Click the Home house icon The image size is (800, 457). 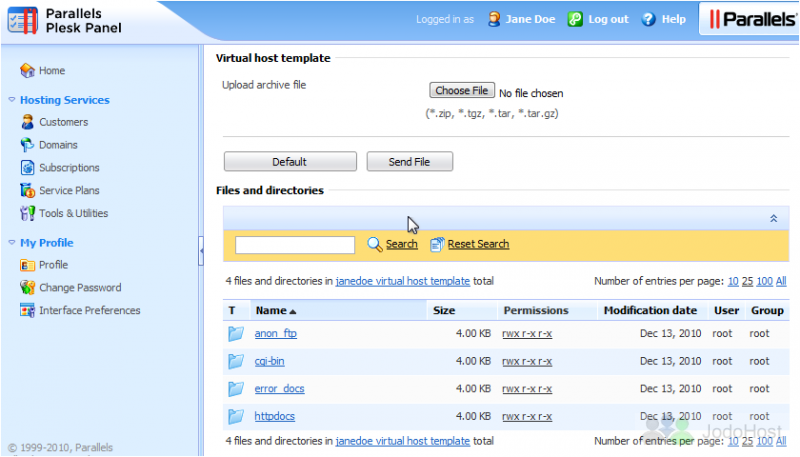(28, 70)
